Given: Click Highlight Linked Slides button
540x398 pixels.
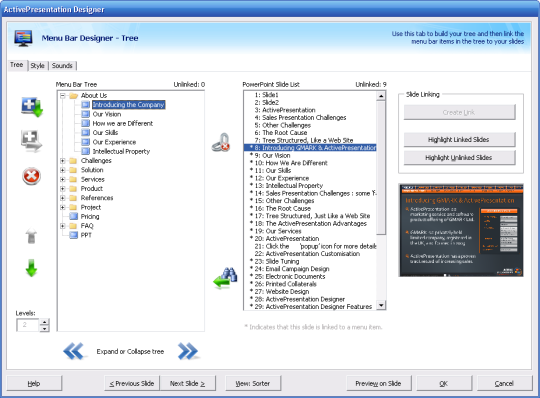Looking at the screenshot, I should tap(459, 139).
